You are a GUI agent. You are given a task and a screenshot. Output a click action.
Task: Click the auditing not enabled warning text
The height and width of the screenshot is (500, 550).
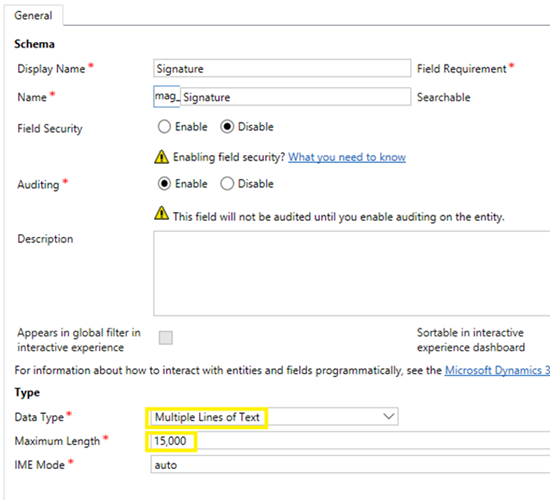[338, 217]
